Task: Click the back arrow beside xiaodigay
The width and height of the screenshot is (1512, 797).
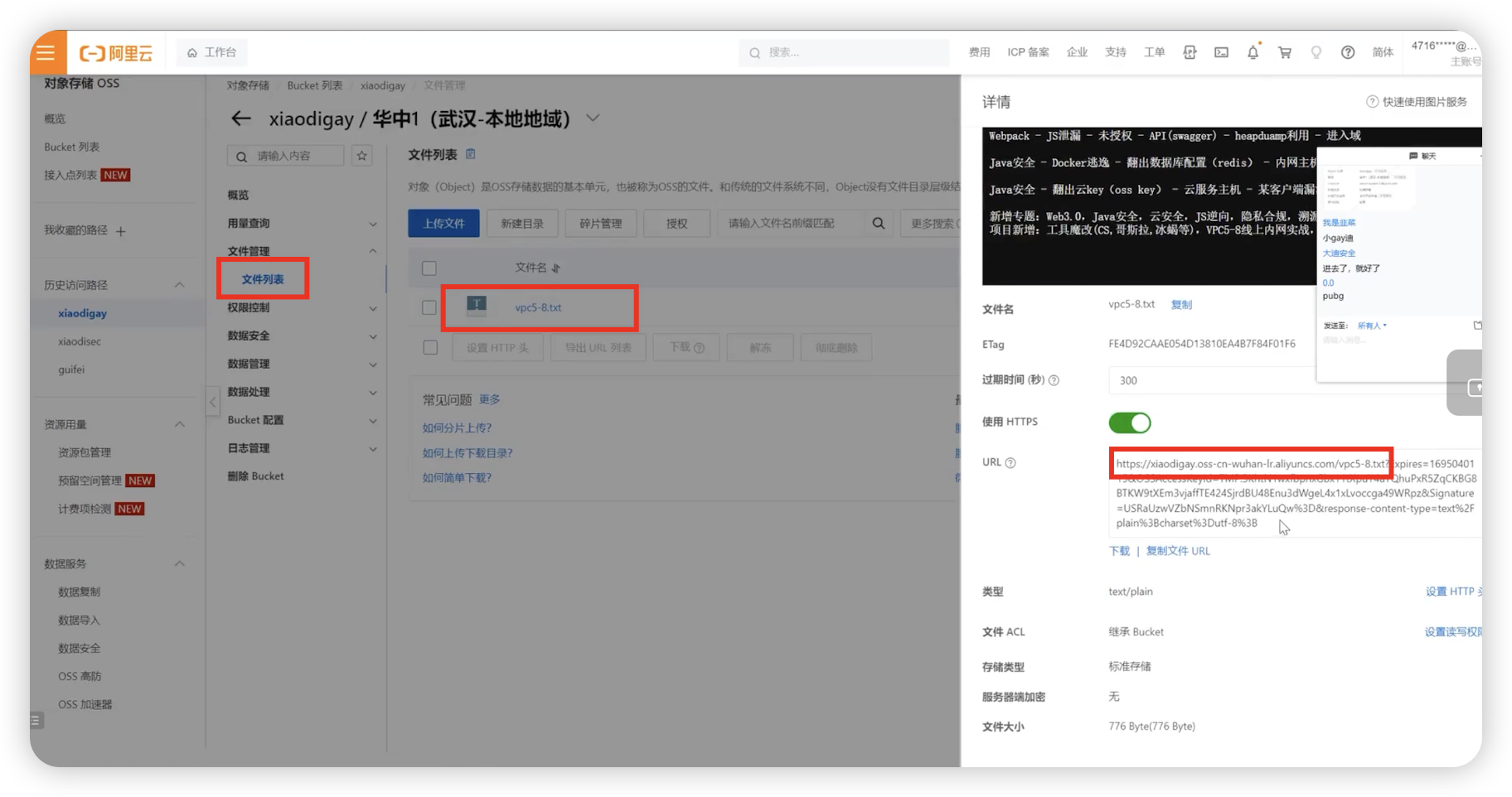Action: [x=240, y=118]
